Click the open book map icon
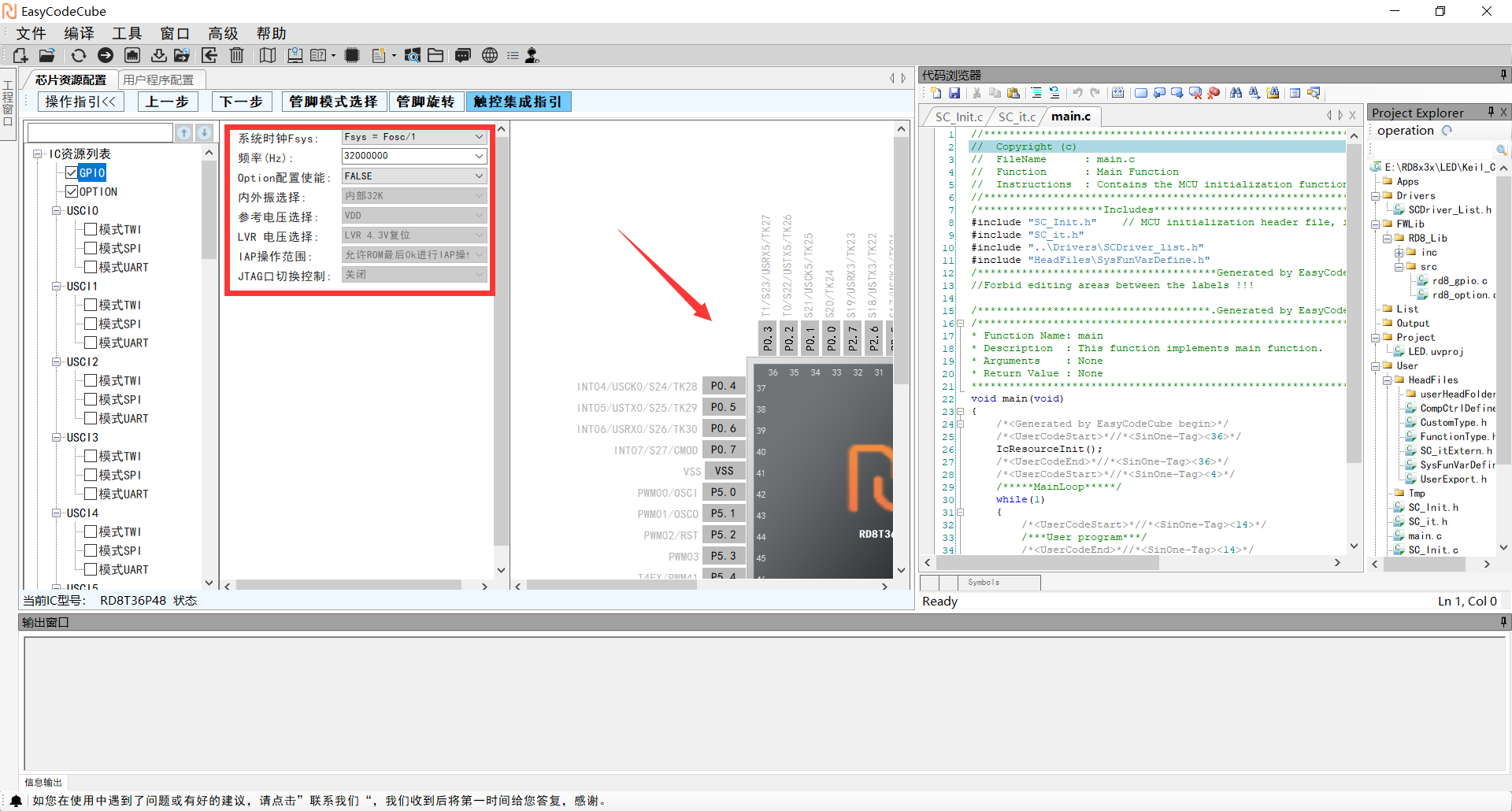The image size is (1512, 811). click(x=268, y=55)
